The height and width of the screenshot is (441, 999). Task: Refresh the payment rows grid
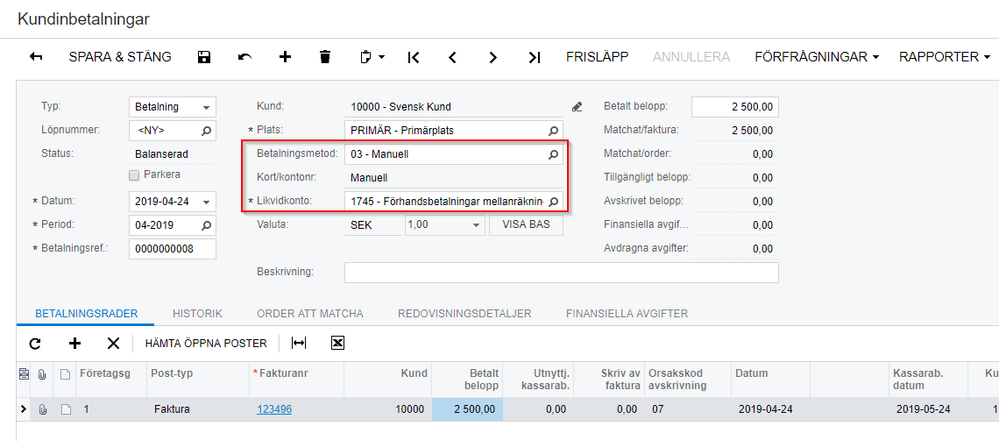(x=36, y=343)
